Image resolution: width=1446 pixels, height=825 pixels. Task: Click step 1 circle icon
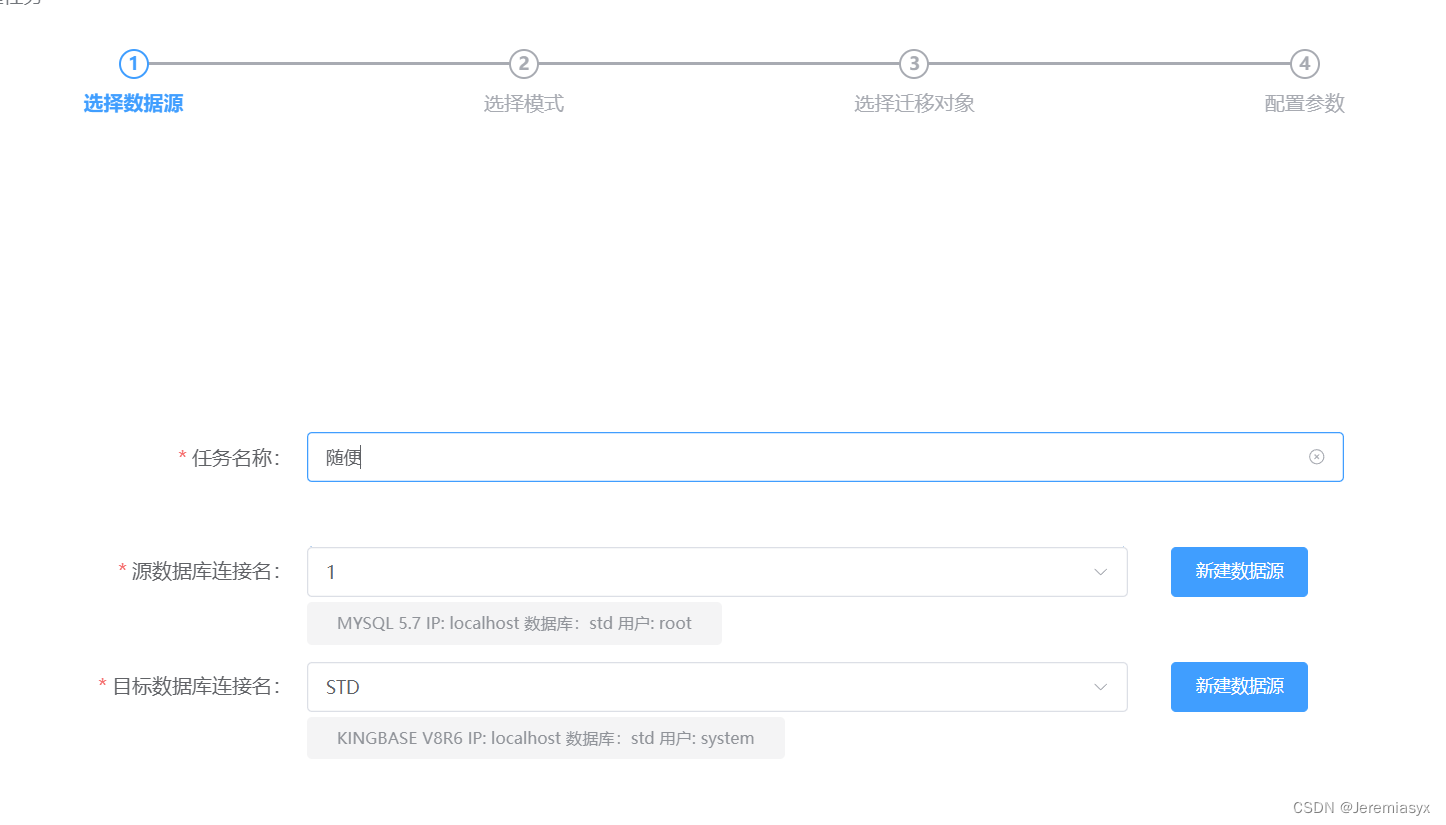click(133, 64)
